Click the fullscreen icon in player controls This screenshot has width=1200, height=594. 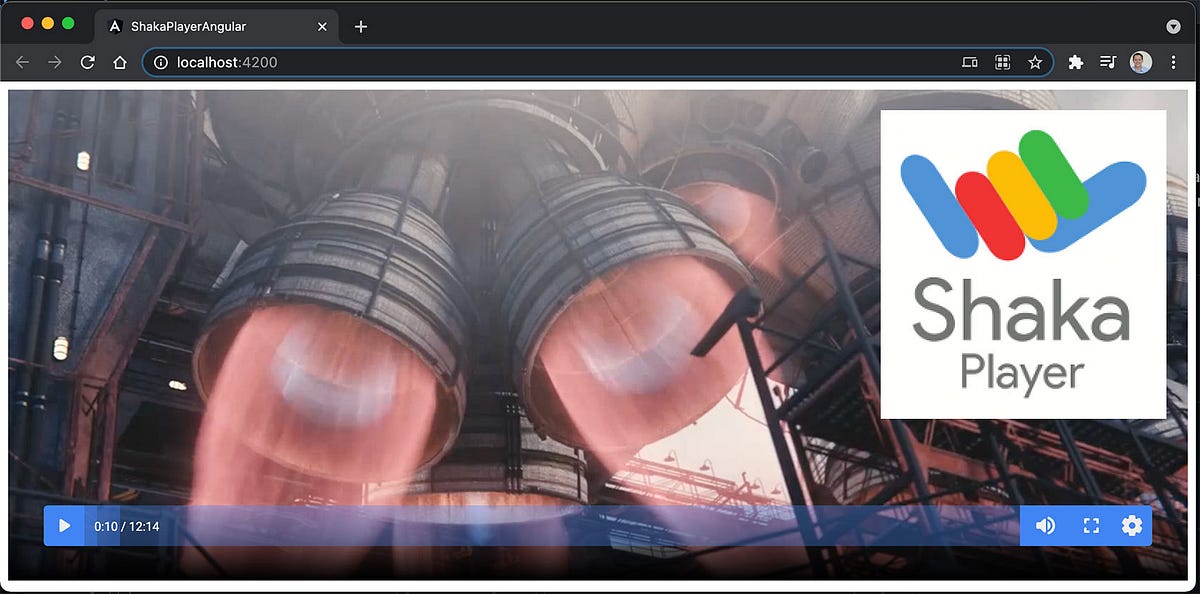pyautogui.click(x=1090, y=525)
